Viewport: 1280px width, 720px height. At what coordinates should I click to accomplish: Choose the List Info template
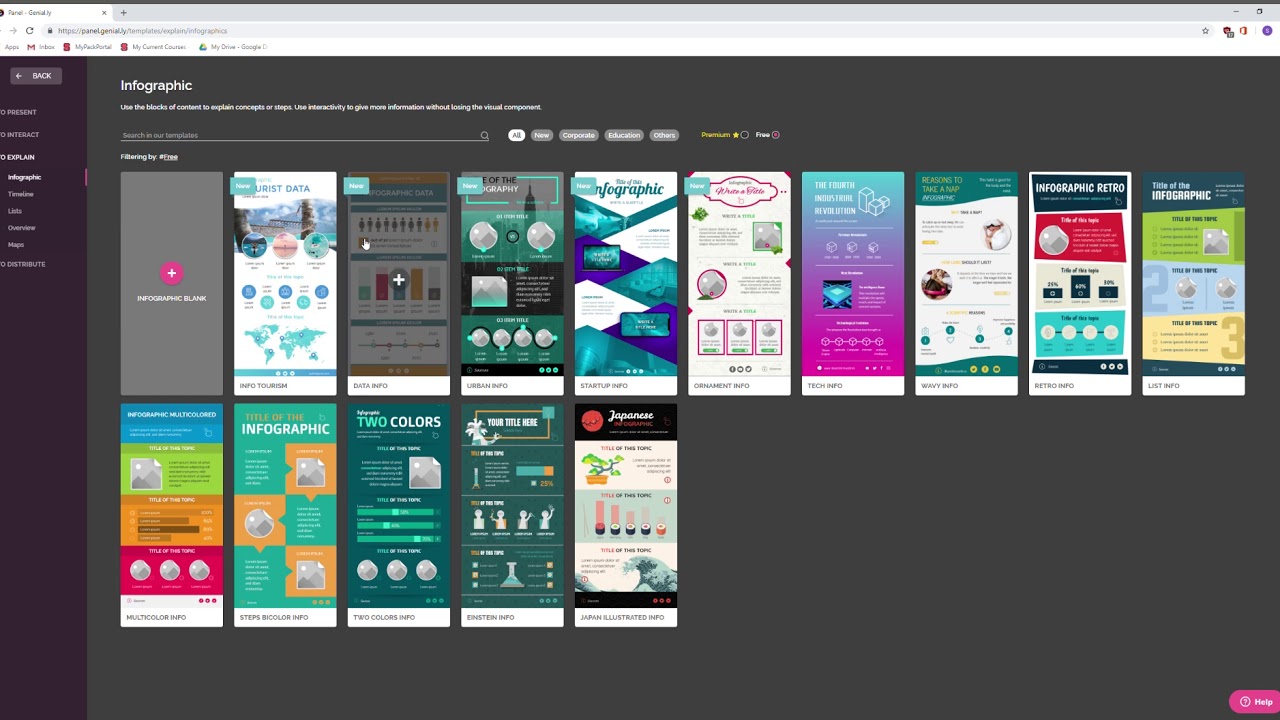click(x=1194, y=284)
